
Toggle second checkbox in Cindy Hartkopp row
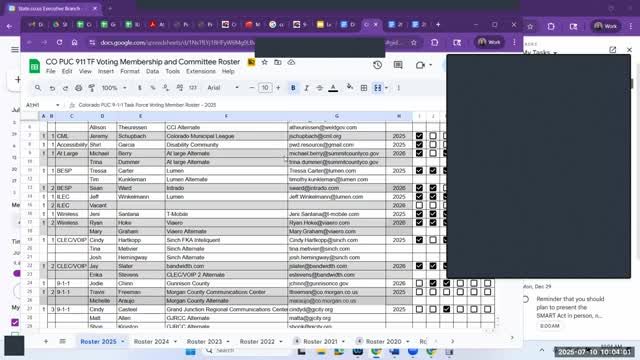[x=433, y=240]
